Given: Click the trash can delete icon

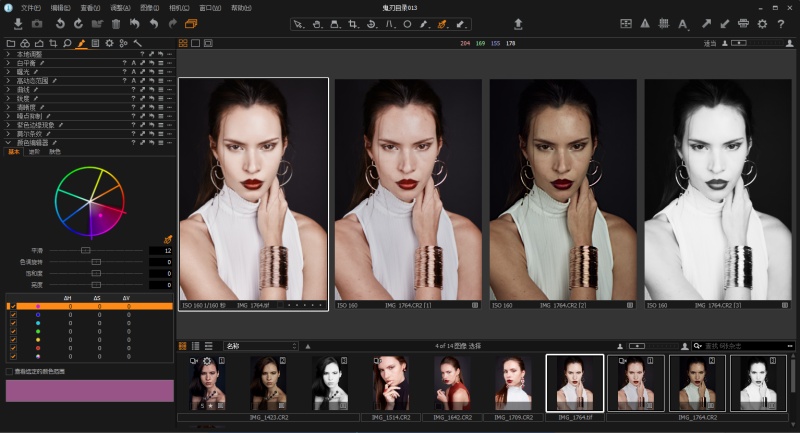Looking at the screenshot, I should [x=116, y=23].
